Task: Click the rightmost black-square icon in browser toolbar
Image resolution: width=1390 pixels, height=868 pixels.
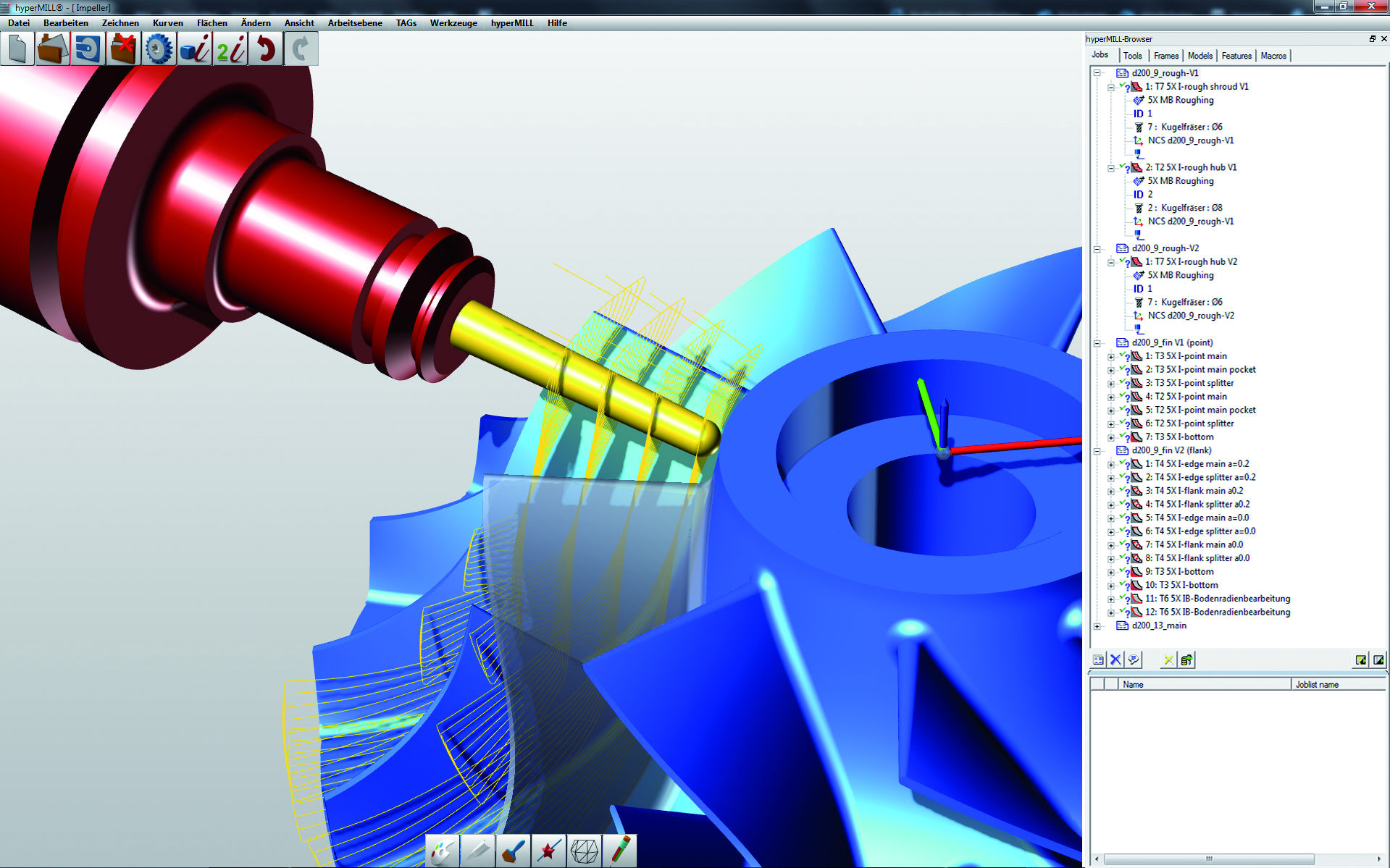Action: [x=1378, y=660]
